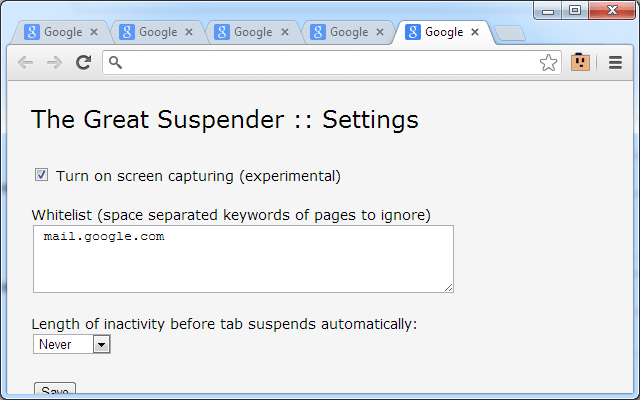Reload the current page
Screen dimensions: 640x400
[84, 62]
